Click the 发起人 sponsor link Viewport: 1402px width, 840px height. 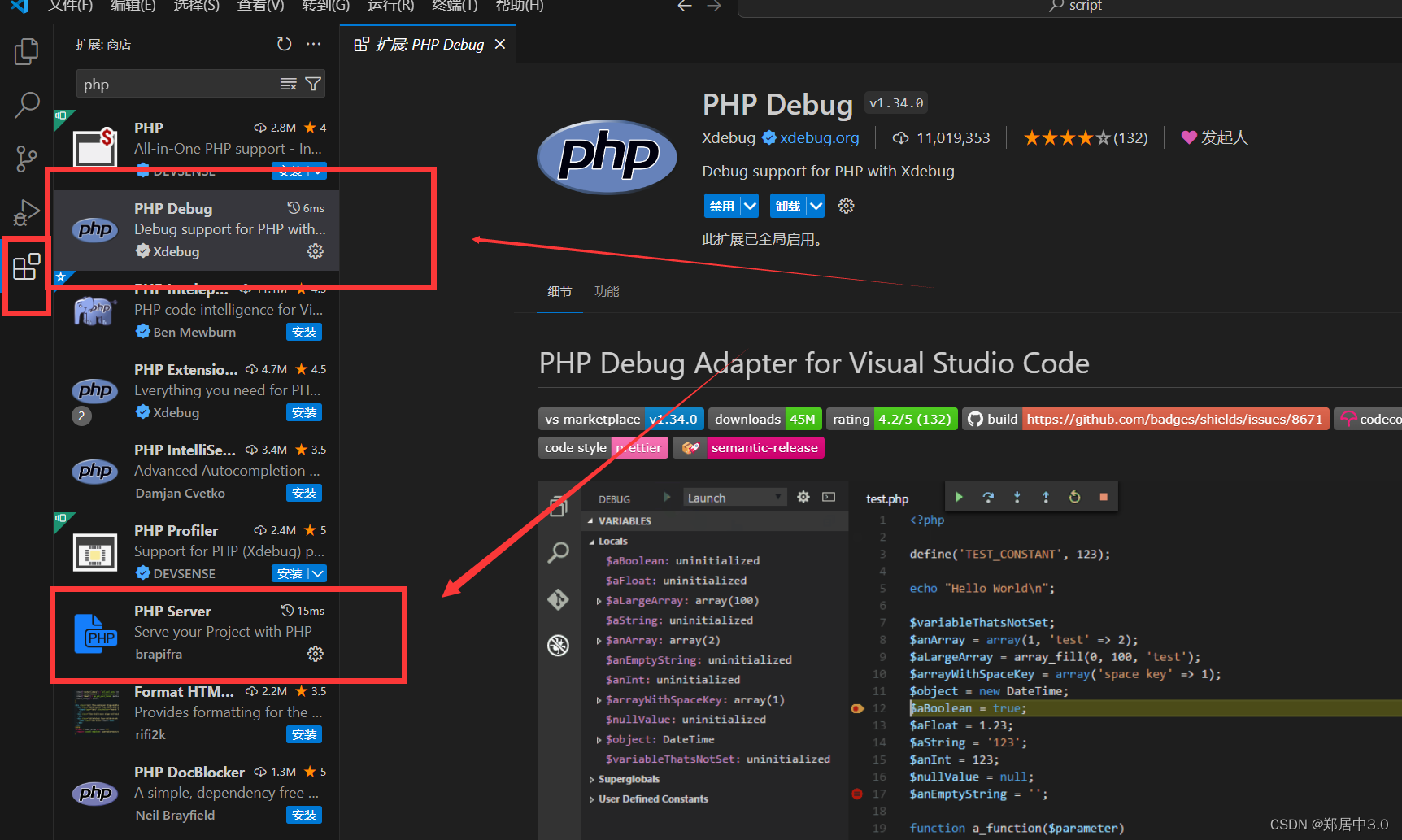[1224, 137]
